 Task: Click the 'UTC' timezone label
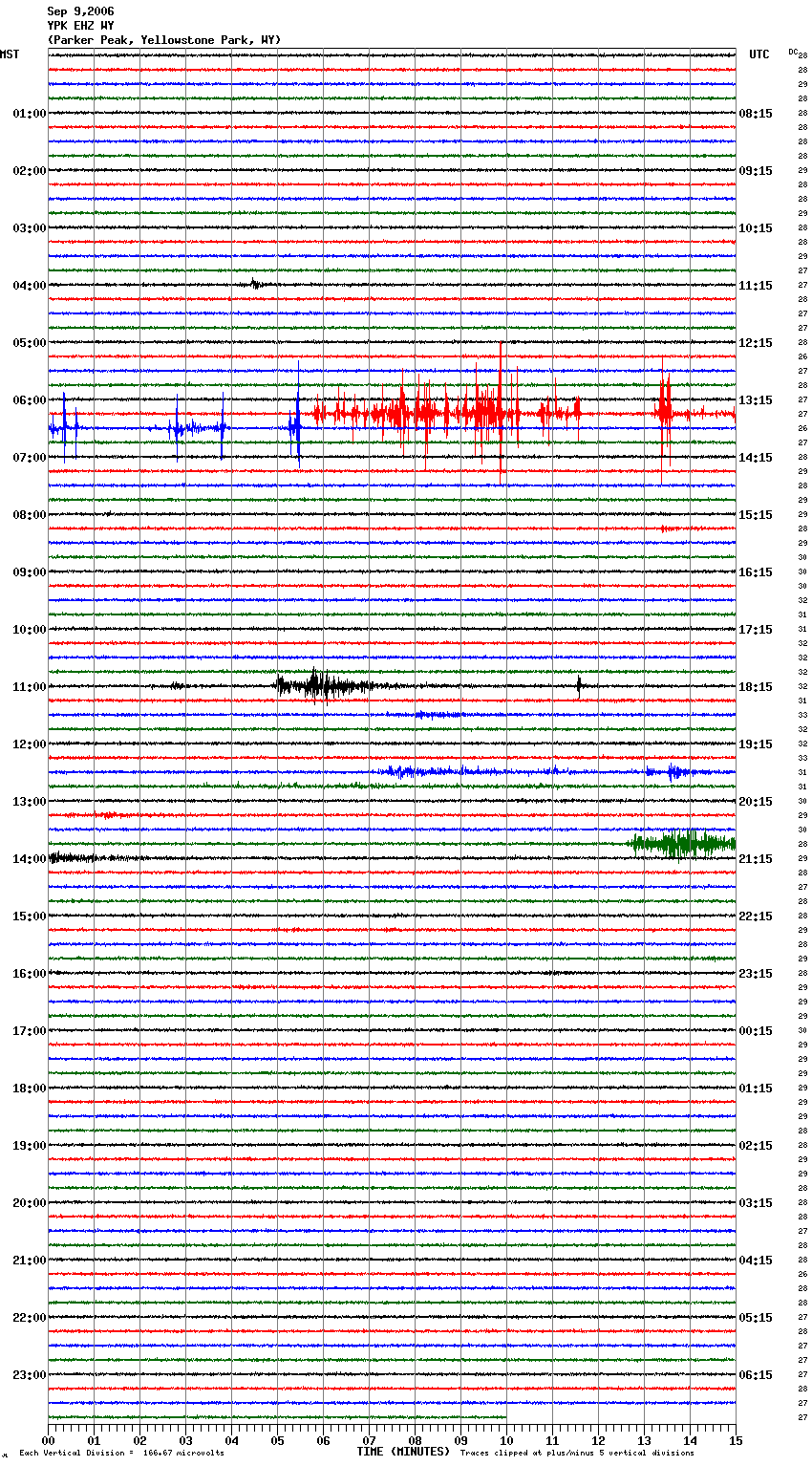[759, 54]
